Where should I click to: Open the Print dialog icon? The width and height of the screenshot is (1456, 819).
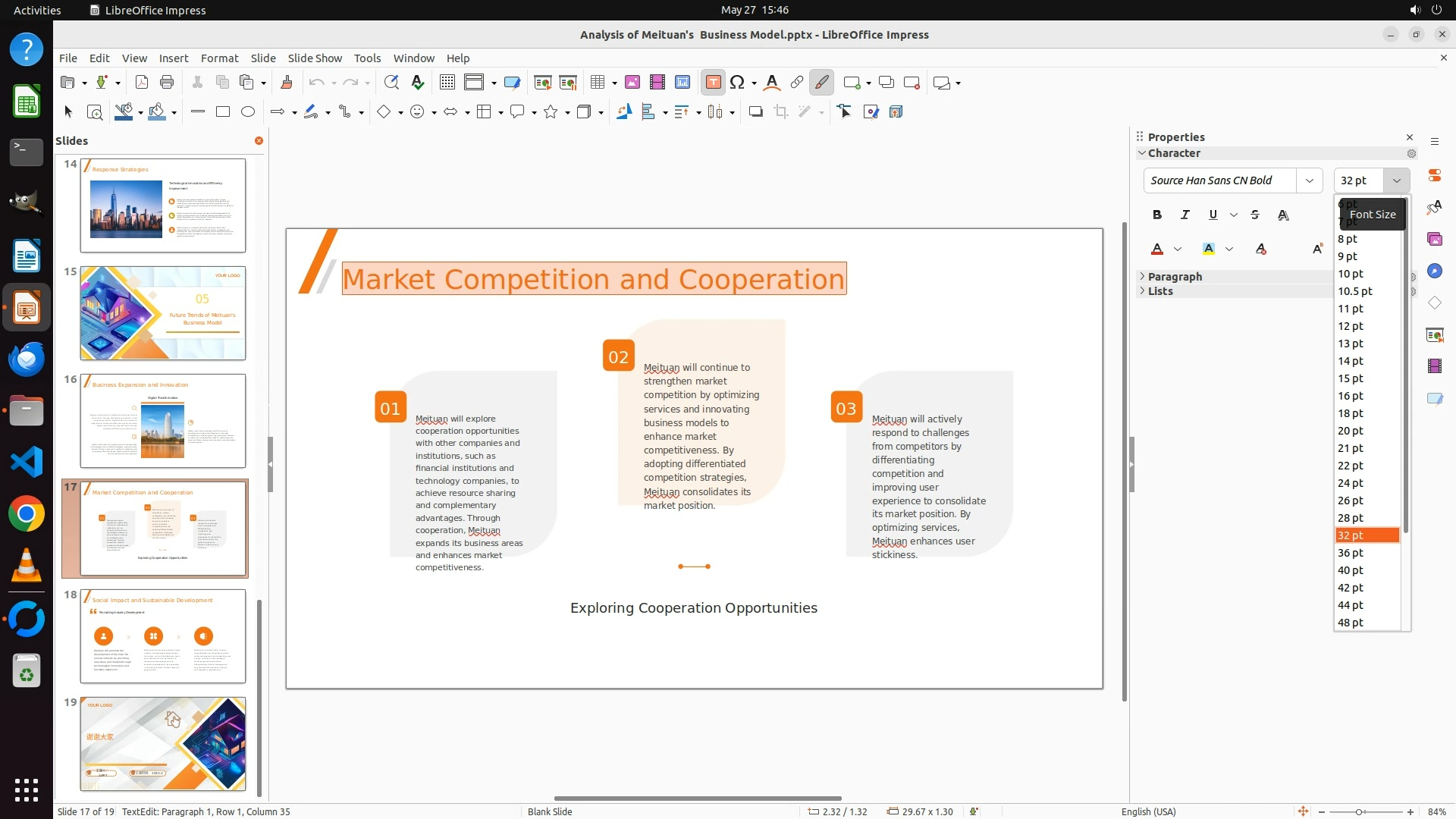click(x=167, y=83)
